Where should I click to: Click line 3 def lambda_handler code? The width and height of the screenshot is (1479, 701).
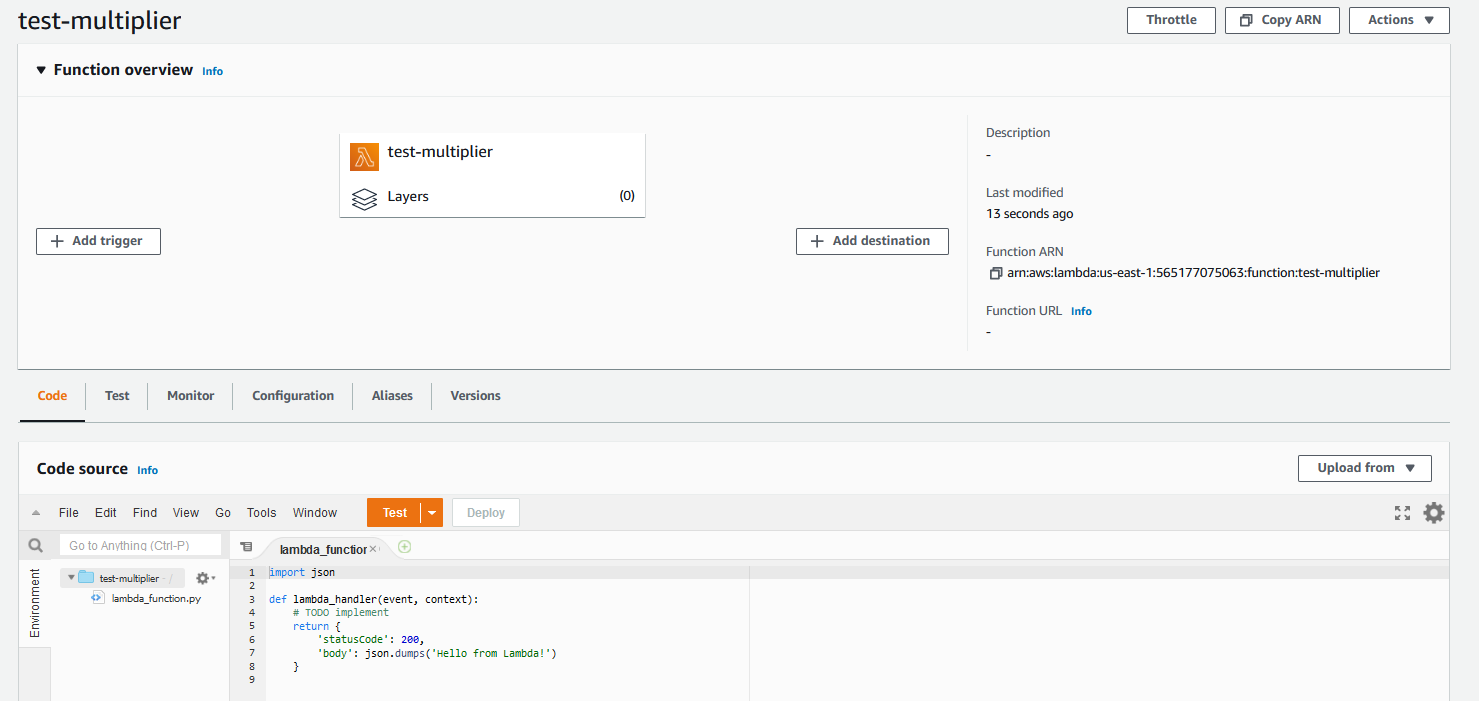pos(374,599)
